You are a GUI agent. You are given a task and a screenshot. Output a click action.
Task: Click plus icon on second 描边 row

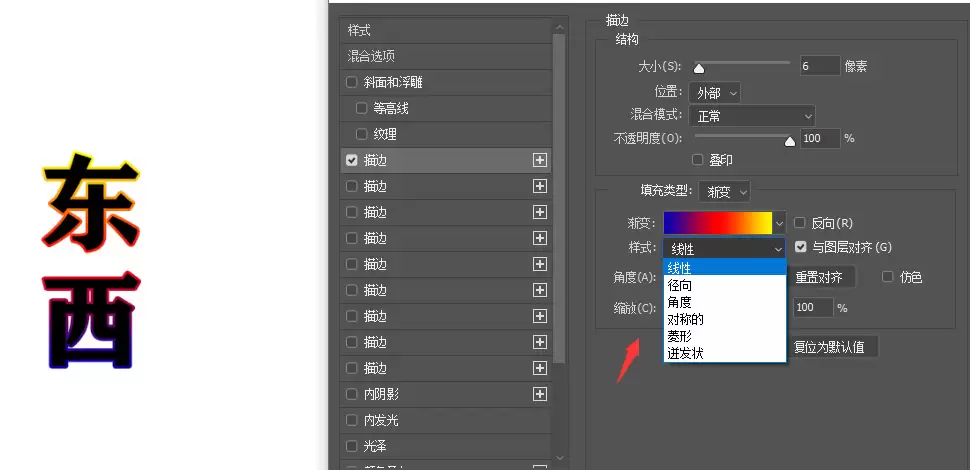540,186
